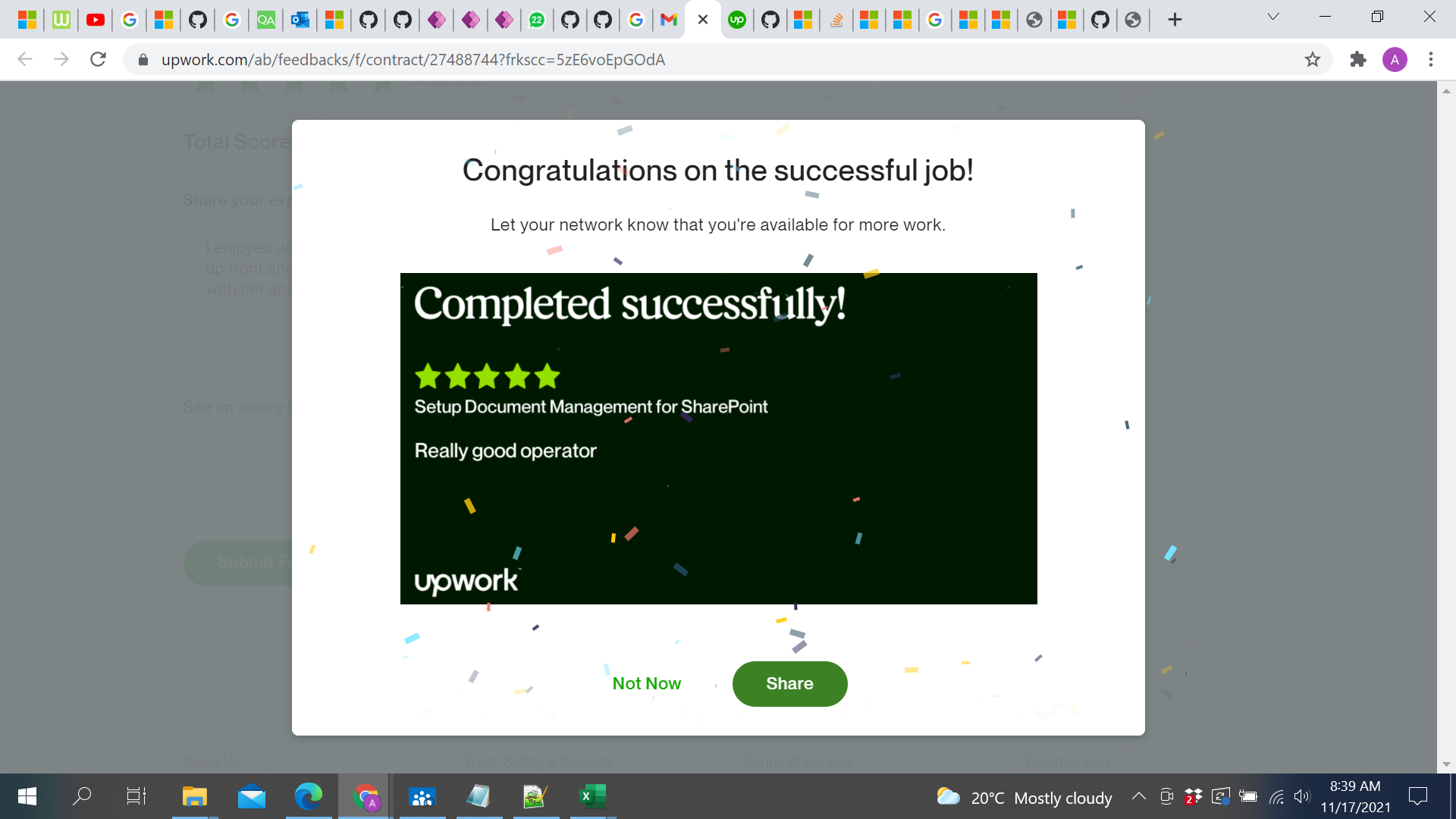1456x819 pixels.
Task: Click the Dropbox tray icon
Action: click(x=1193, y=796)
